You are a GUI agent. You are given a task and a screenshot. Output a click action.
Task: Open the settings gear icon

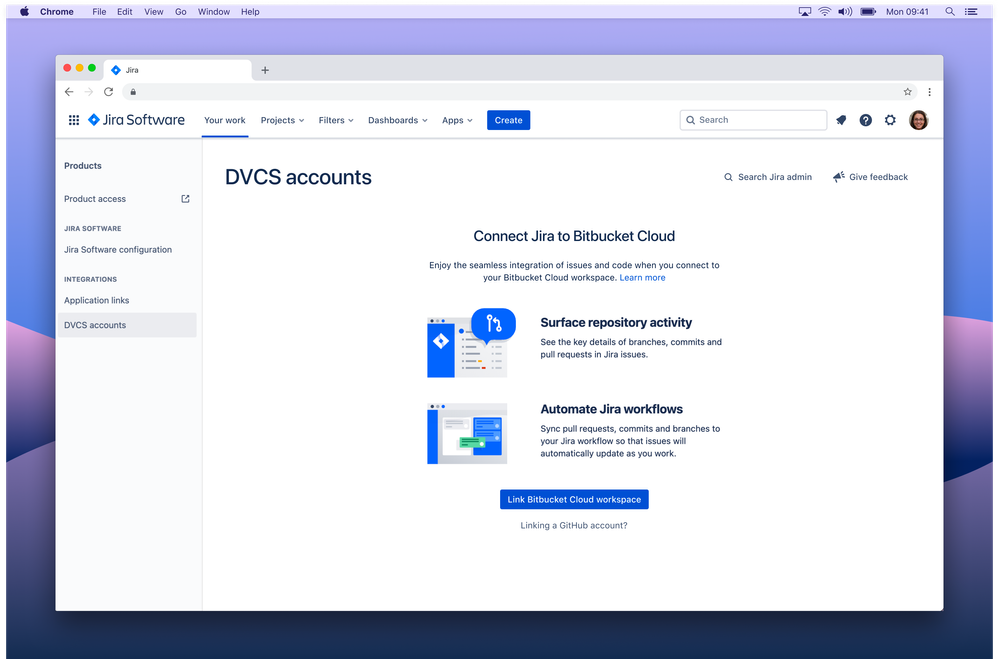[890, 120]
